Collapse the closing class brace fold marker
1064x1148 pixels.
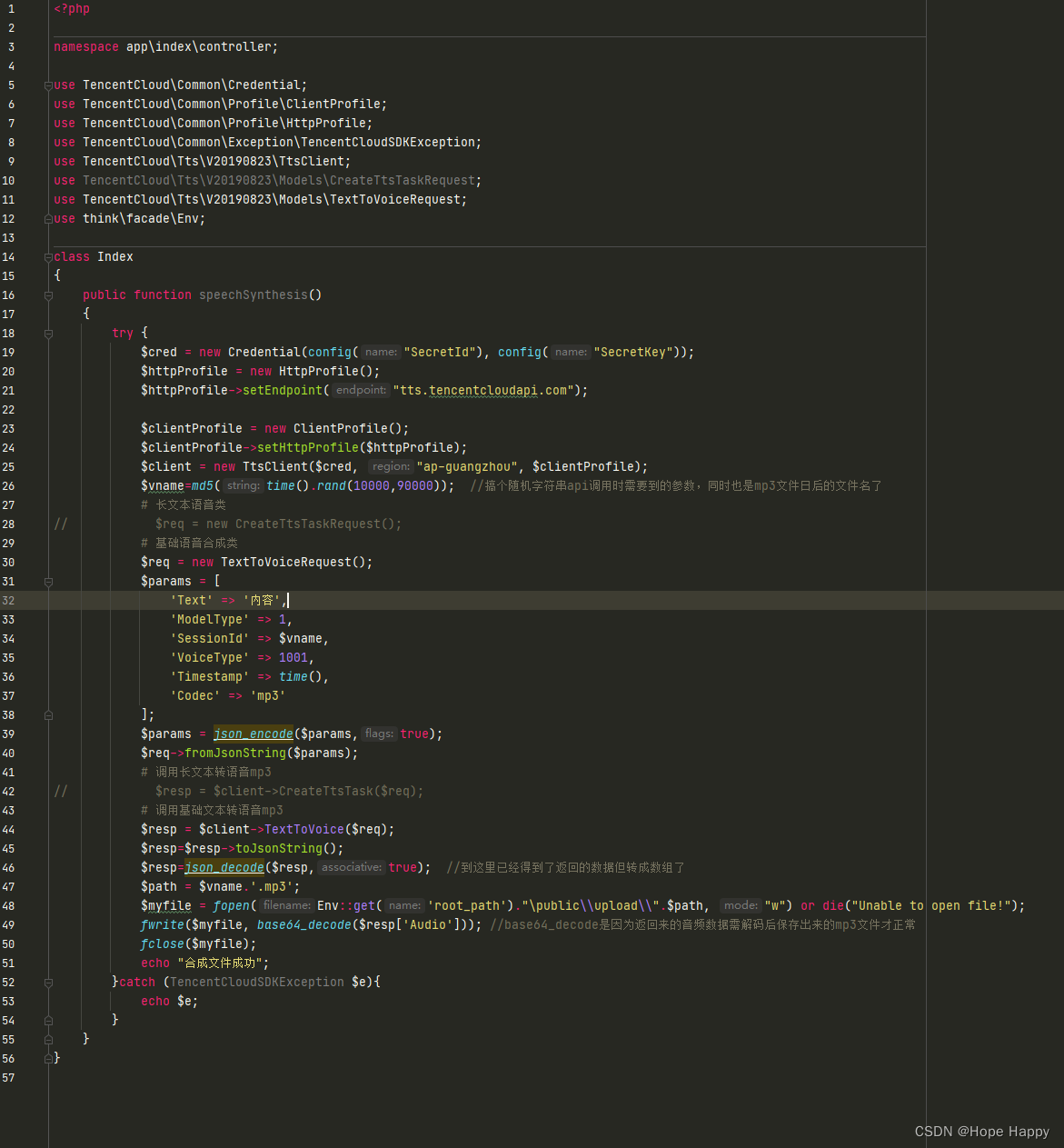(48, 1057)
